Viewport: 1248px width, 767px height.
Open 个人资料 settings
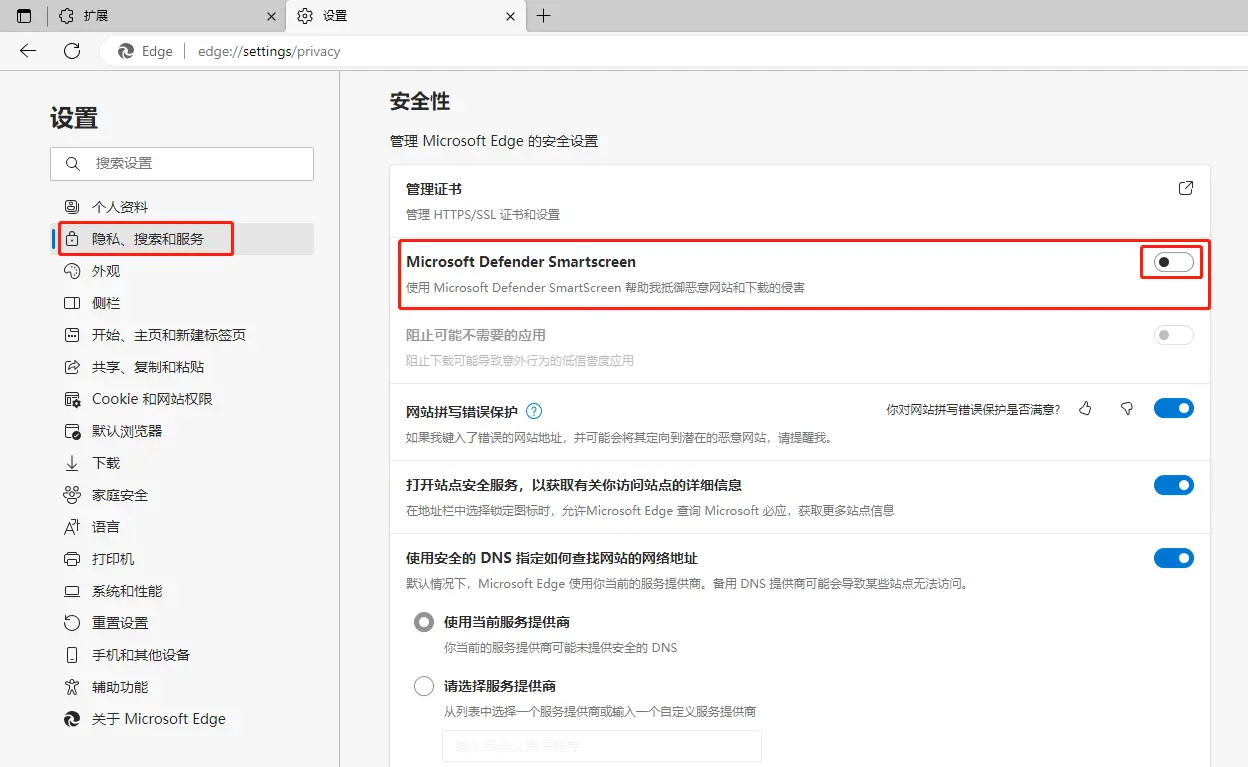tap(182, 207)
